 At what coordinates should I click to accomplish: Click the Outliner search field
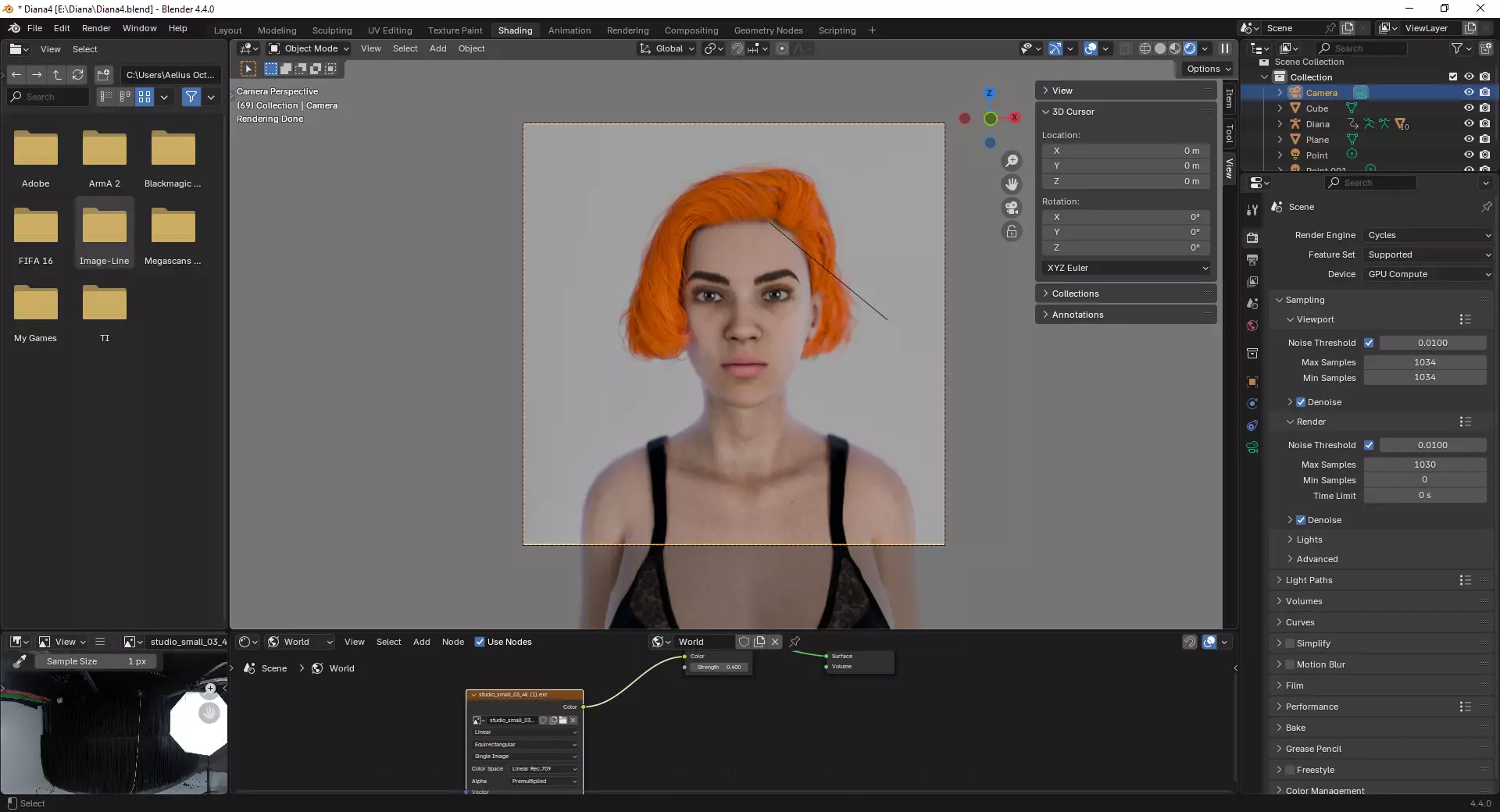tap(1363, 48)
